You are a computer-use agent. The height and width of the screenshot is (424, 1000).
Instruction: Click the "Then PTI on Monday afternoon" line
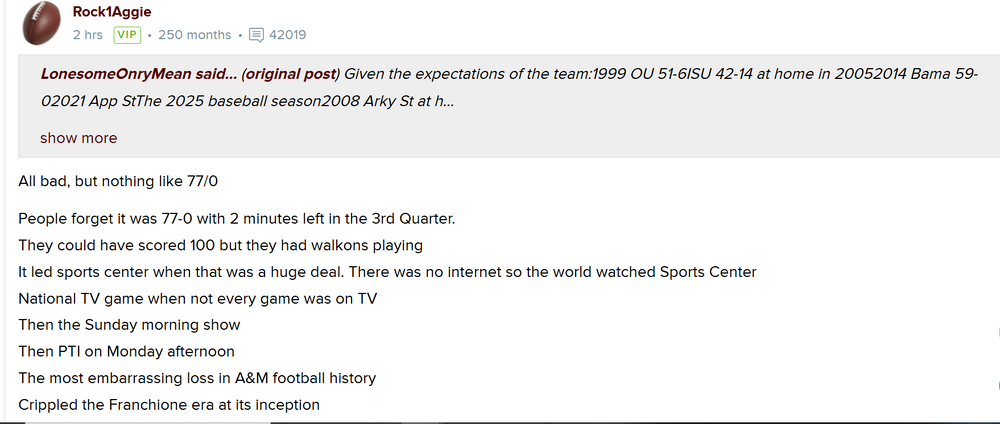pos(126,352)
